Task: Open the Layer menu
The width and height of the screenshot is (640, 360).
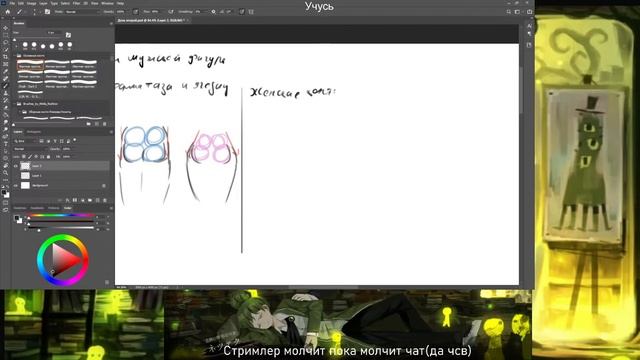Action: (x=43, y=3)
